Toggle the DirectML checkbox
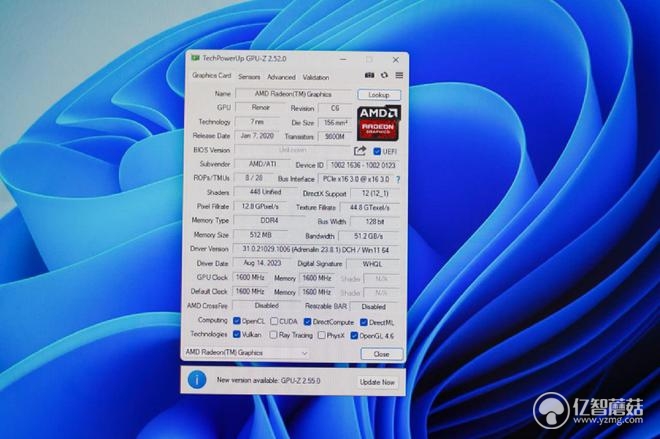Screen dimensions: 660x439 tap(364, 322)
